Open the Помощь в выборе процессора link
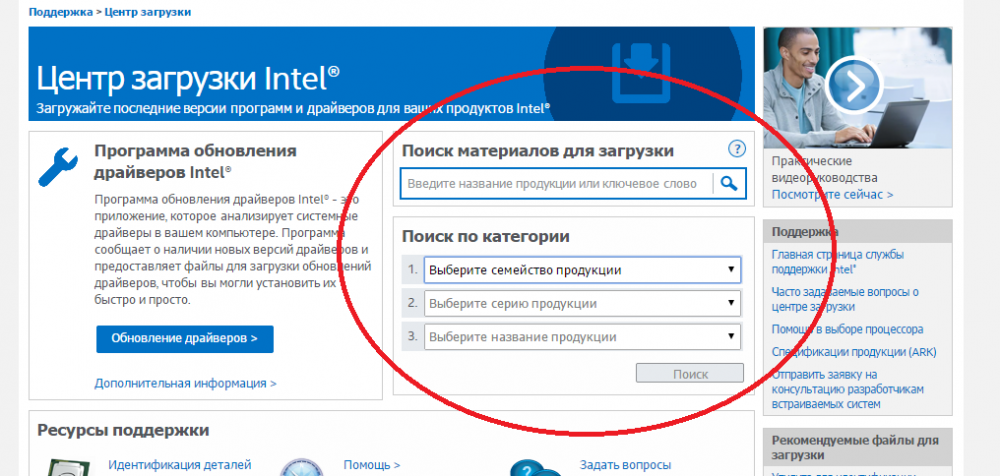Image resolution: width=1000 pixels, height=476 pixels. pyautogui.click(x=847, y=329)
